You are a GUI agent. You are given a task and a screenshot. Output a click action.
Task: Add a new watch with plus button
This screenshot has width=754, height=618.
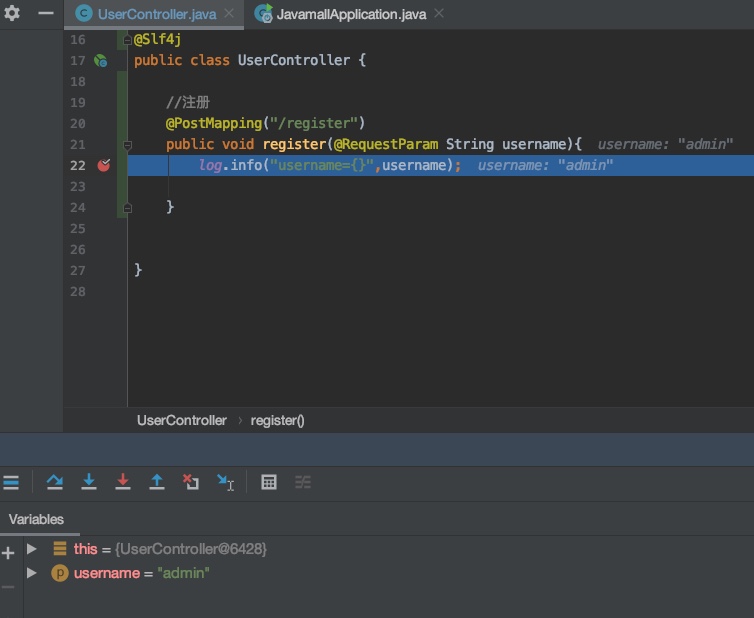[x=9, y=553]
